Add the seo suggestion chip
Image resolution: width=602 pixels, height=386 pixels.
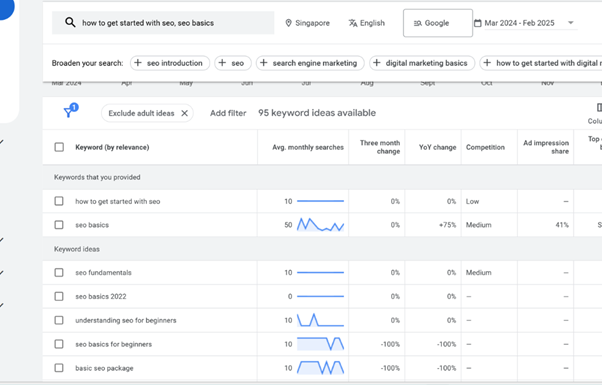coord(233,63)
